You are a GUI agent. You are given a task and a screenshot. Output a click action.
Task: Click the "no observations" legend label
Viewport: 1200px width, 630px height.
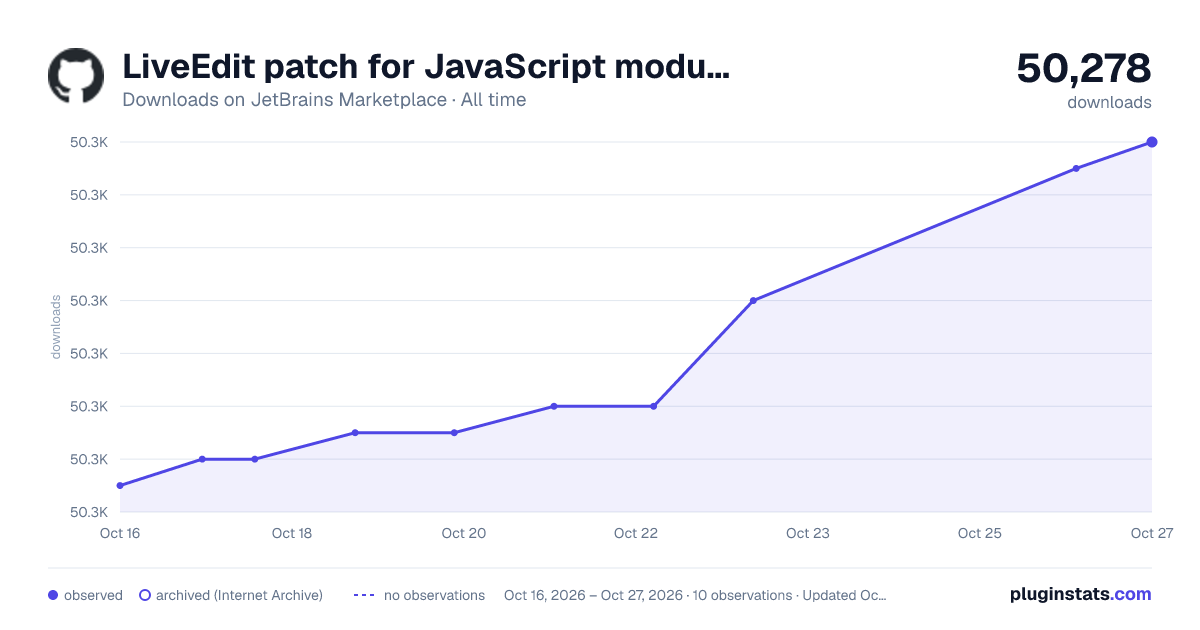click(434, 595)
